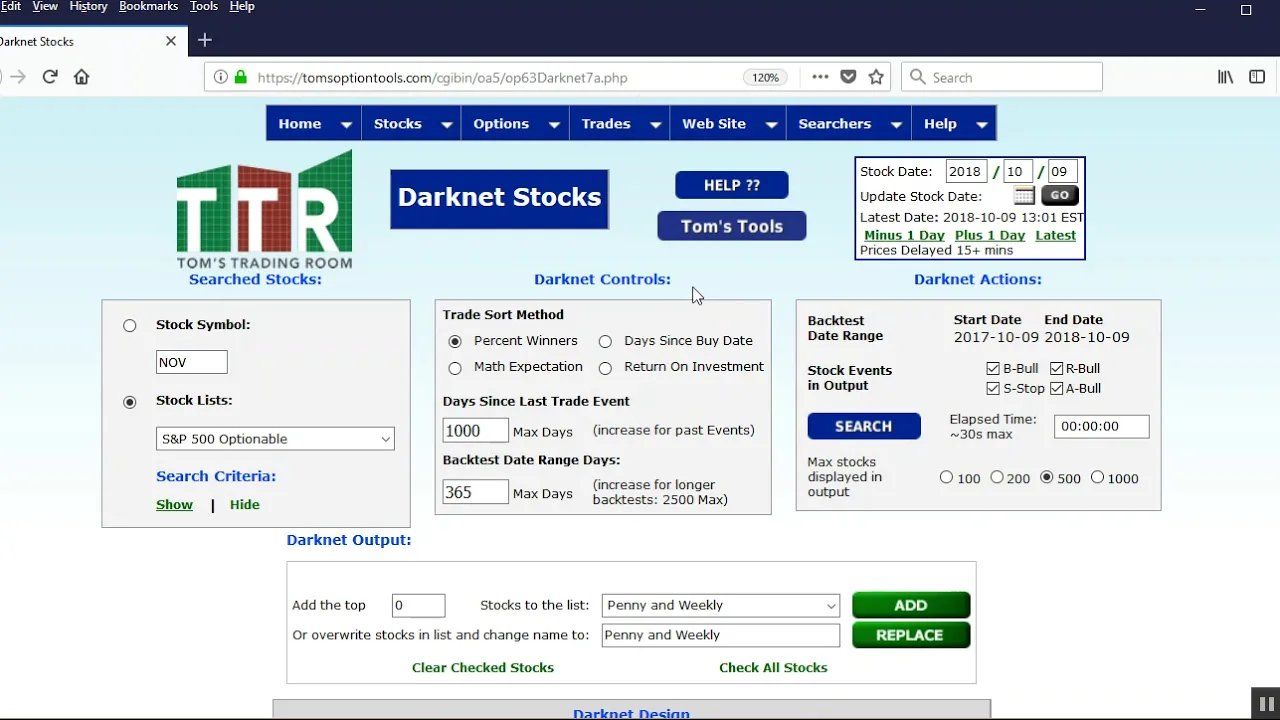The image size is (1280, 720).
Task: Open the browser Tools menu
Action: click(204, 7)
